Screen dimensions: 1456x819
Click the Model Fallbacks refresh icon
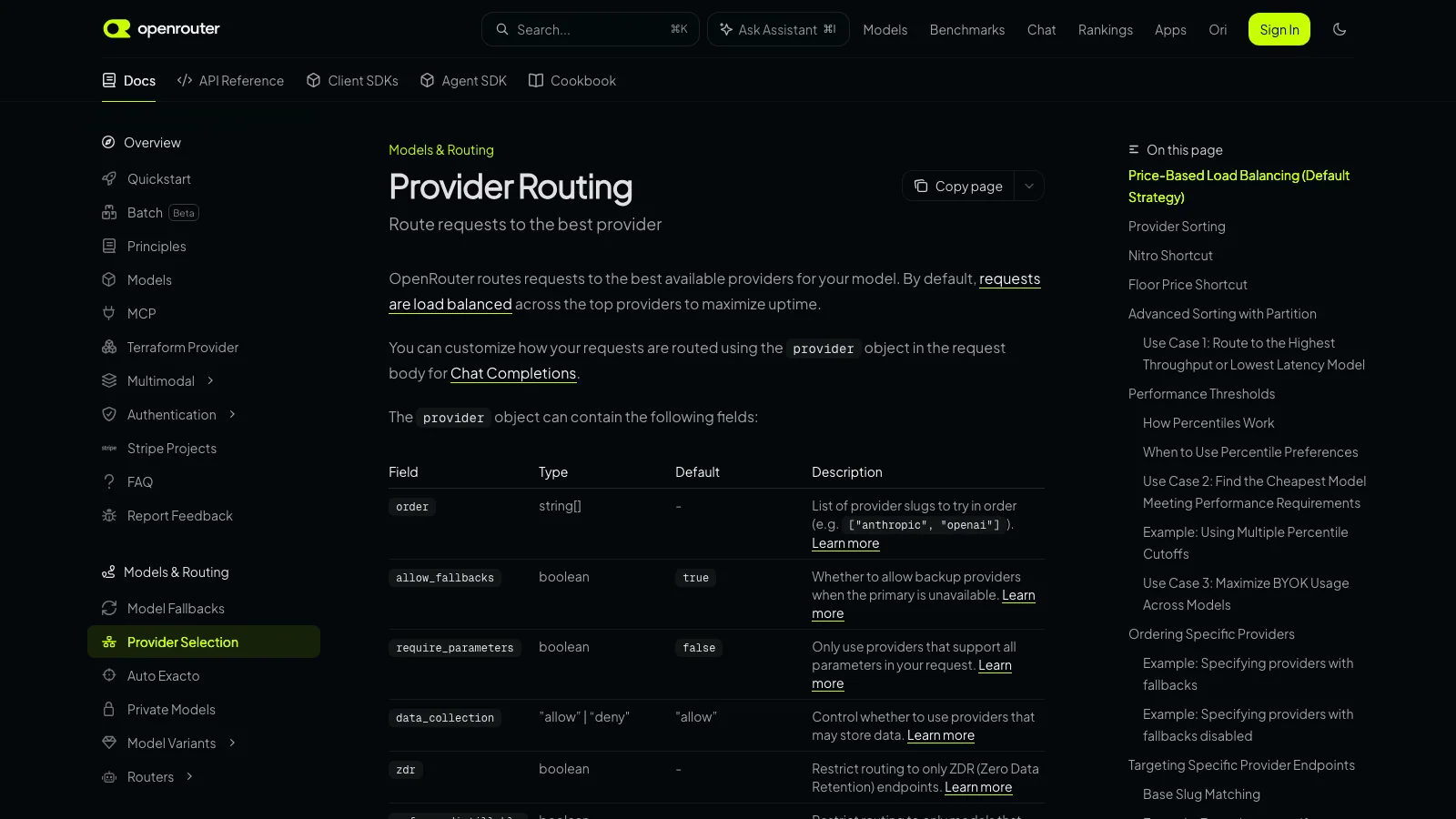[109, 608]
